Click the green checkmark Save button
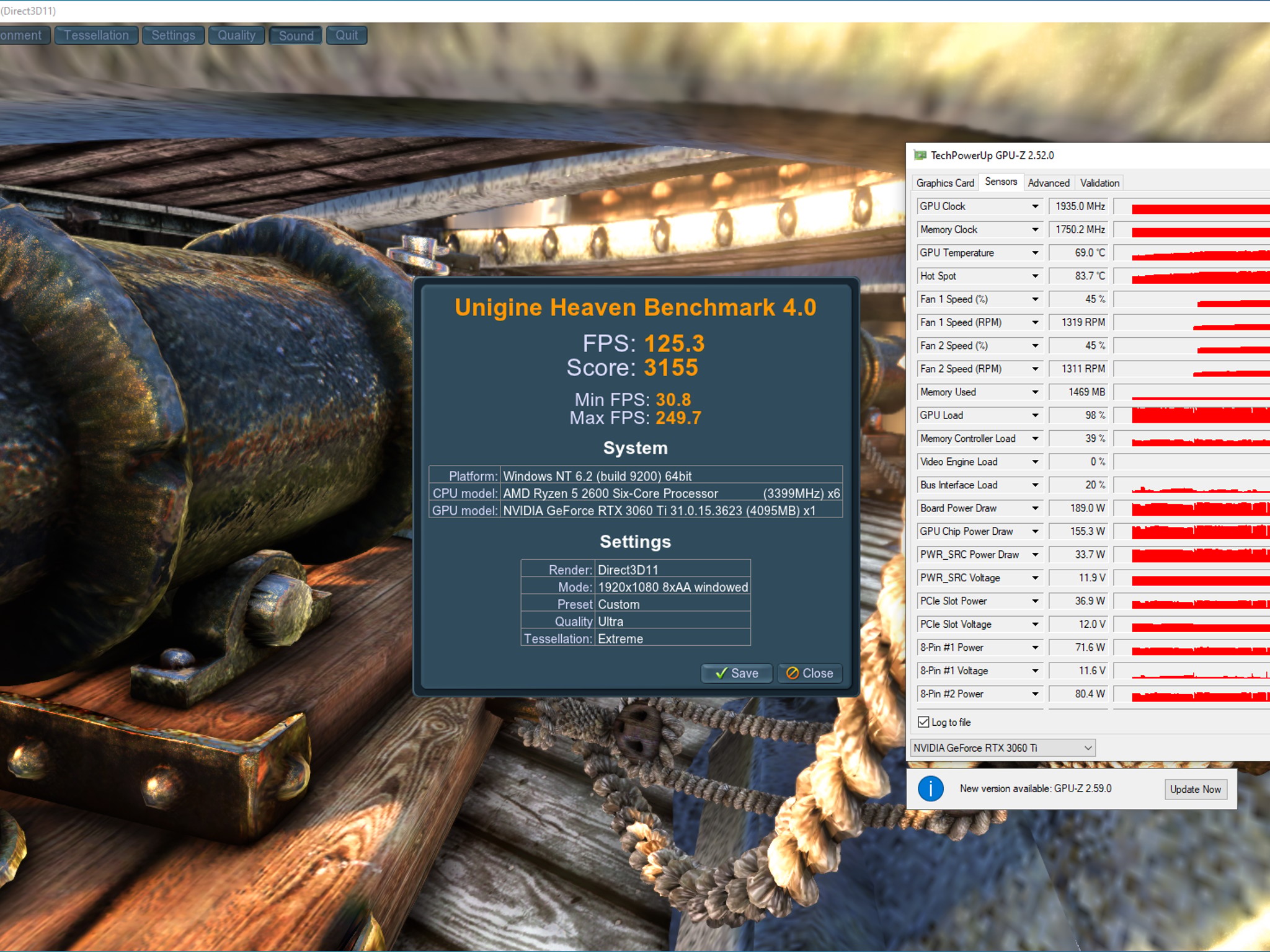 pyautogui.click(x=737, y=673)
